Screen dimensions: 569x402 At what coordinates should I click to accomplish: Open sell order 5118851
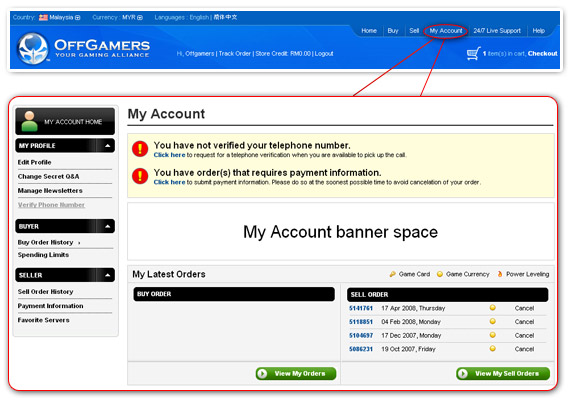pyautogui.click(x=361, y=322)
